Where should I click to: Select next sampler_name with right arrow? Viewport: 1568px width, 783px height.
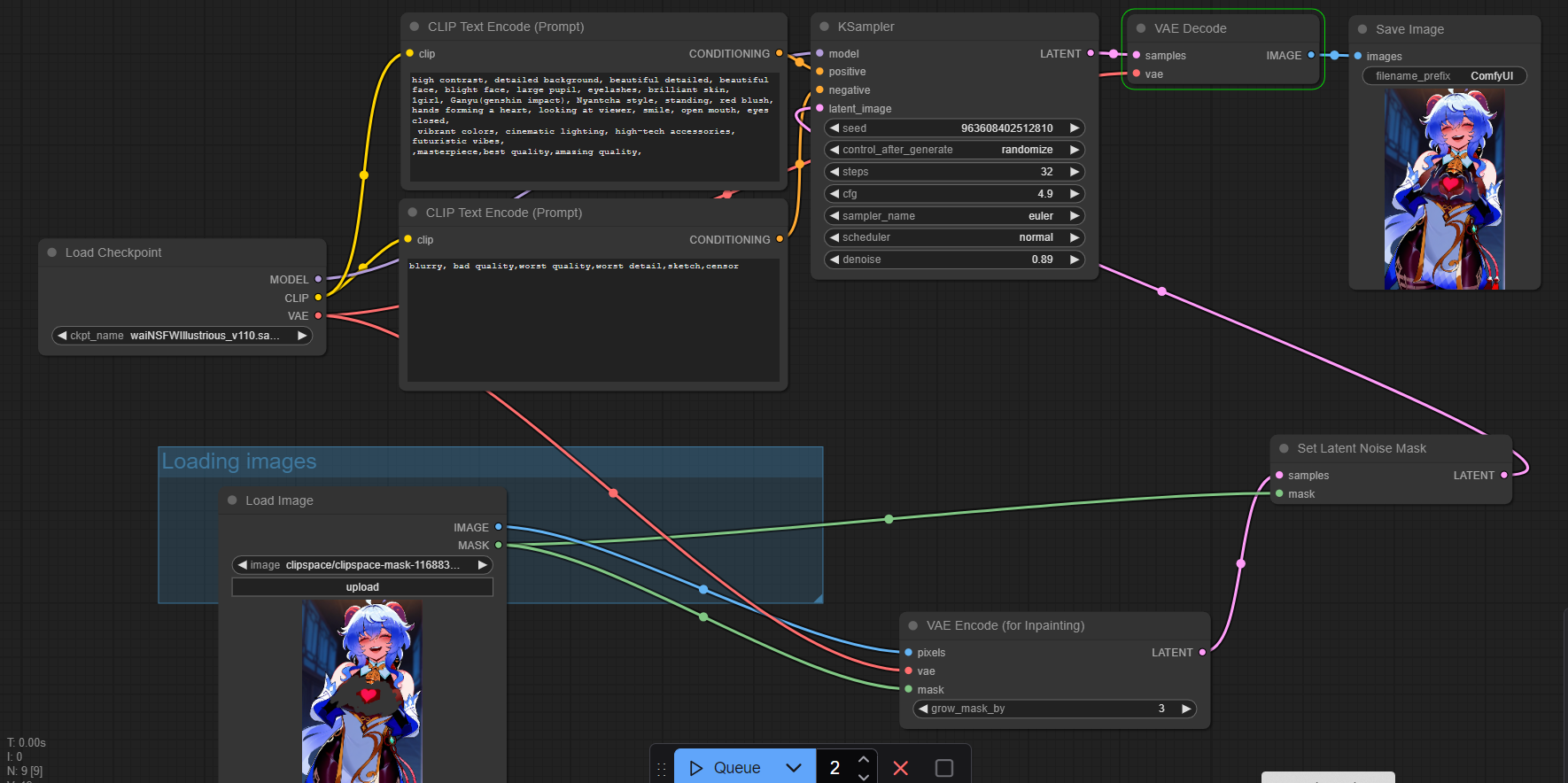click(x=1075, y=216)
